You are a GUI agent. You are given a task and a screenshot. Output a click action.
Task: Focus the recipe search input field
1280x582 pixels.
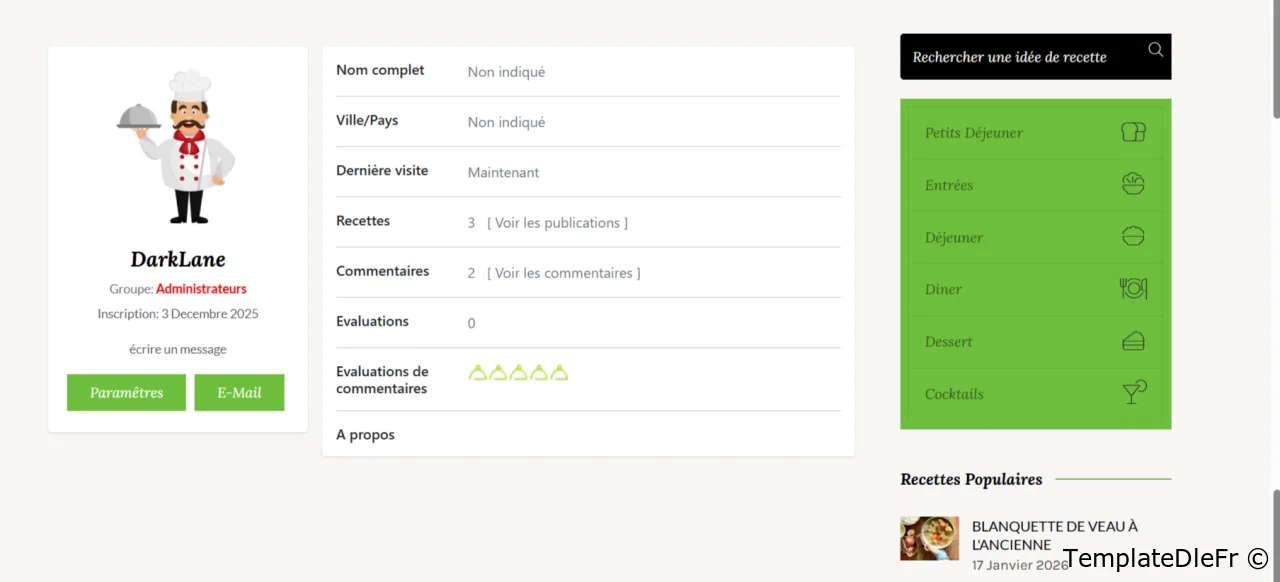coord(1020,57)
